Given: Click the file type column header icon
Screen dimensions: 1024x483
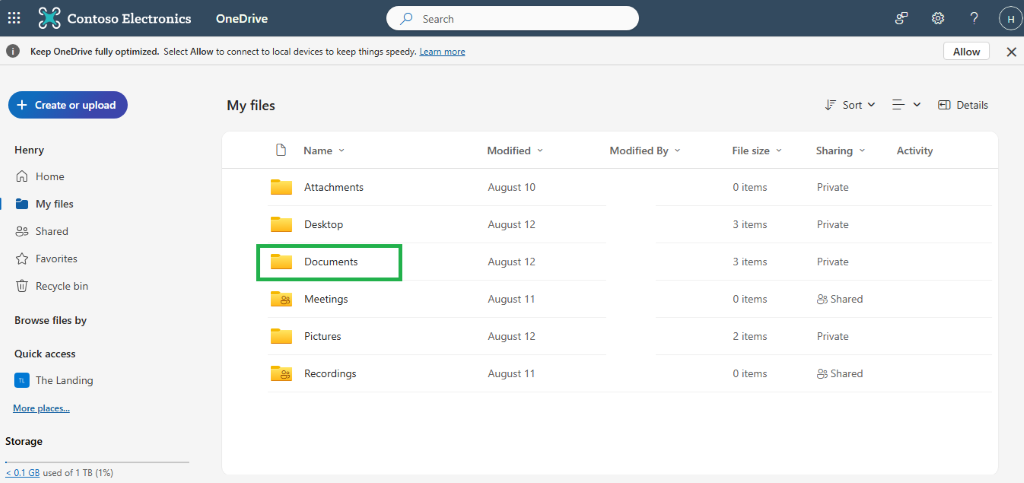Looking at the screenshot, I should [x=281, y=151].
